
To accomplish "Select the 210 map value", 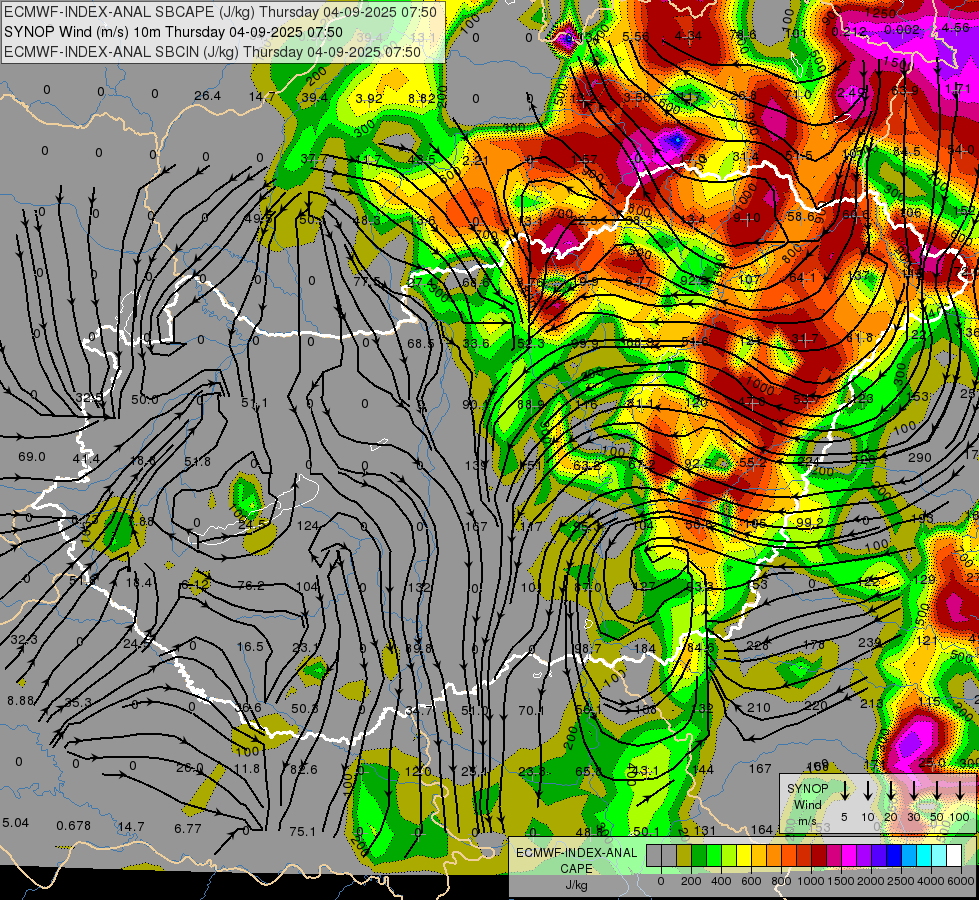I will 759,708.
